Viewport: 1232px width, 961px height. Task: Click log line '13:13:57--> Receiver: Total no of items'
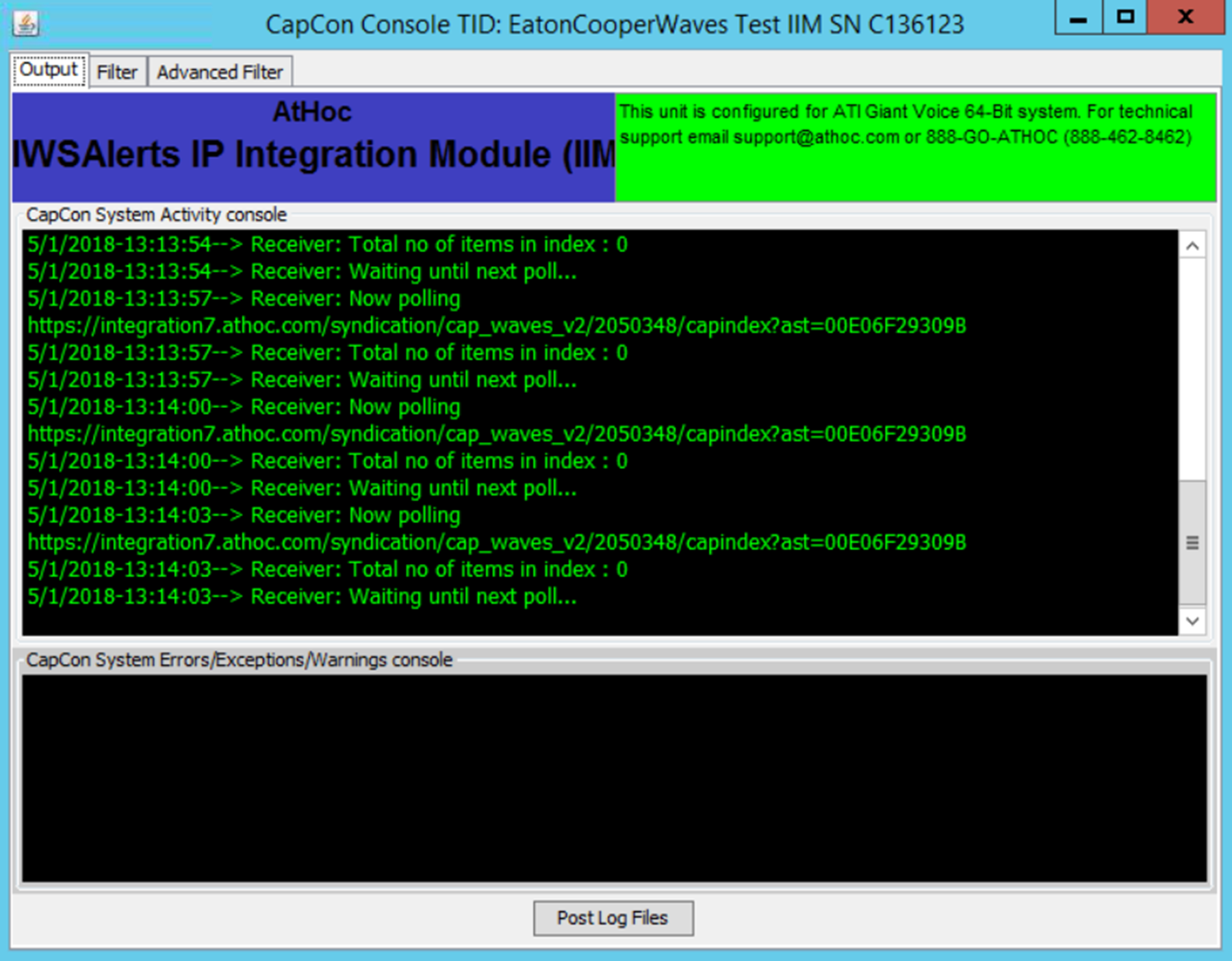point(327,353)
